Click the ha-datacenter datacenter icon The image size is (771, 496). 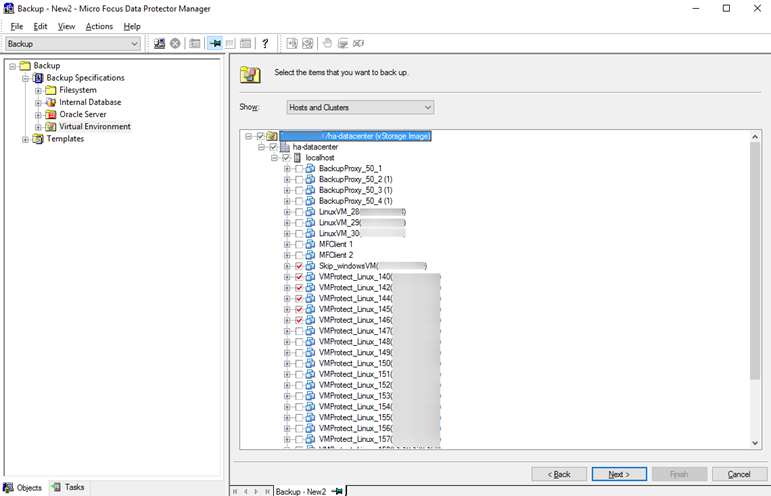point(284,147)
